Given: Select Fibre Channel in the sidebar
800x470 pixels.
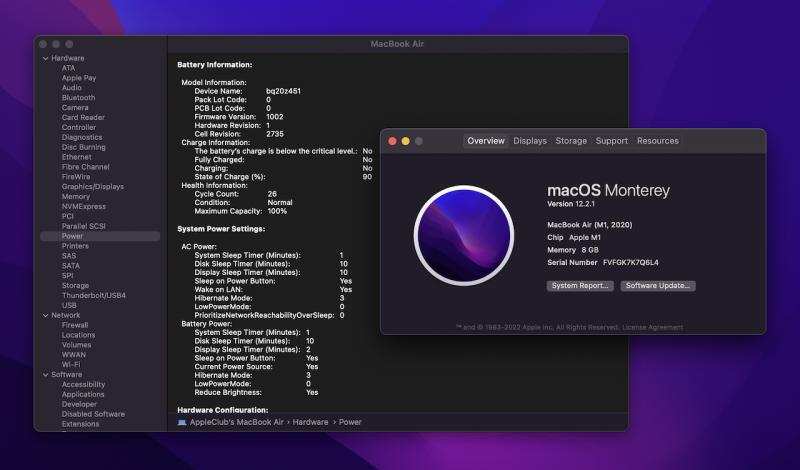Looking at the screenshot, I should pos(85,167).
